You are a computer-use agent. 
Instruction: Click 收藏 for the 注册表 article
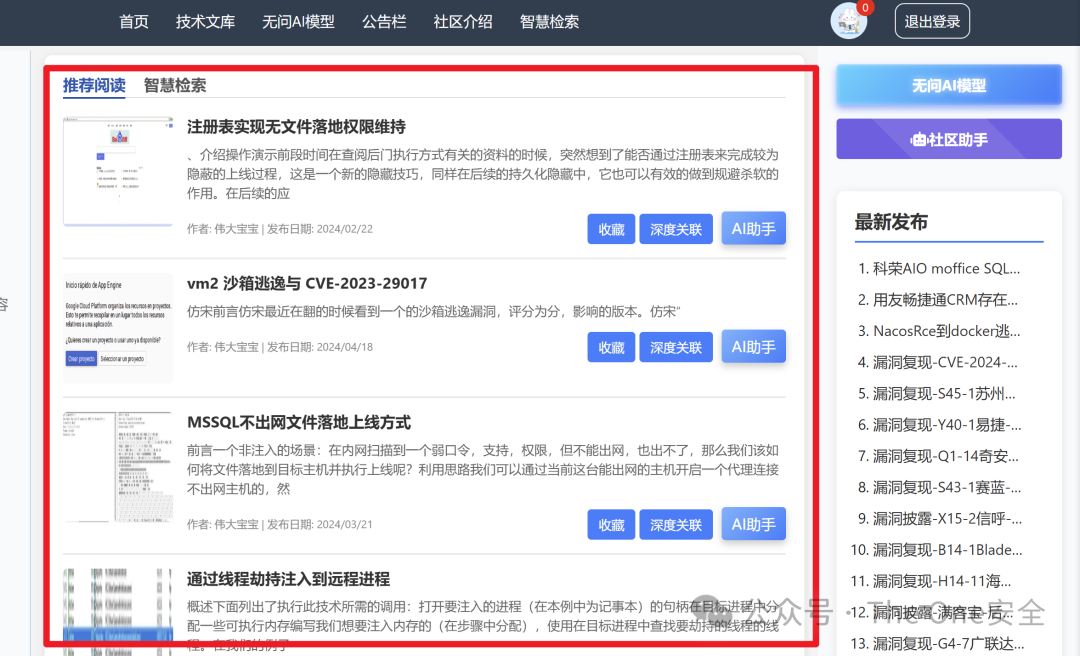[611, 229]
